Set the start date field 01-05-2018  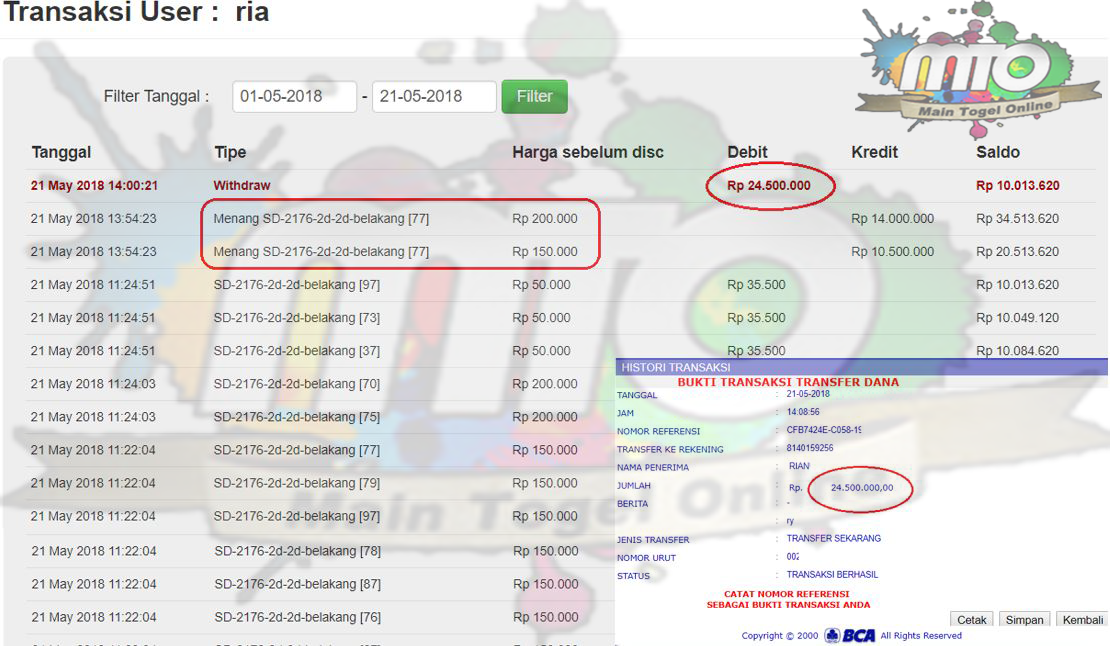[294, 97]
